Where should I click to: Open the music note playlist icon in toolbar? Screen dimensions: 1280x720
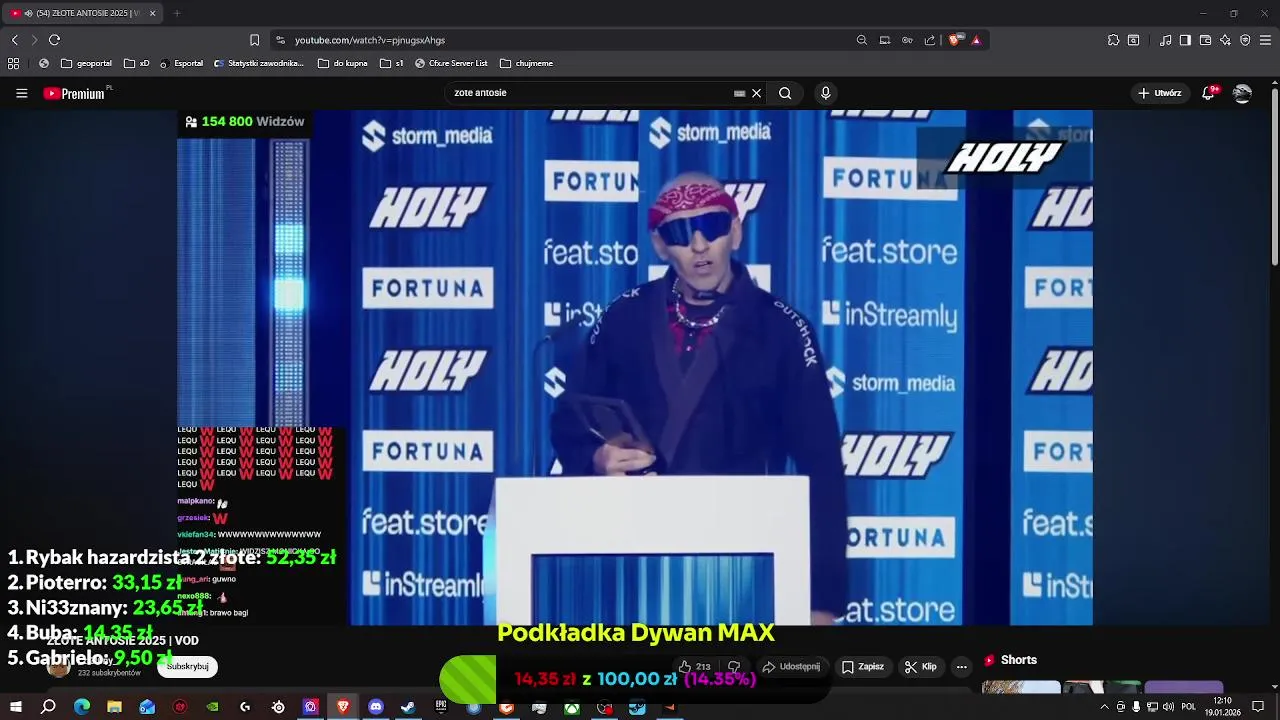[1166, 40]
